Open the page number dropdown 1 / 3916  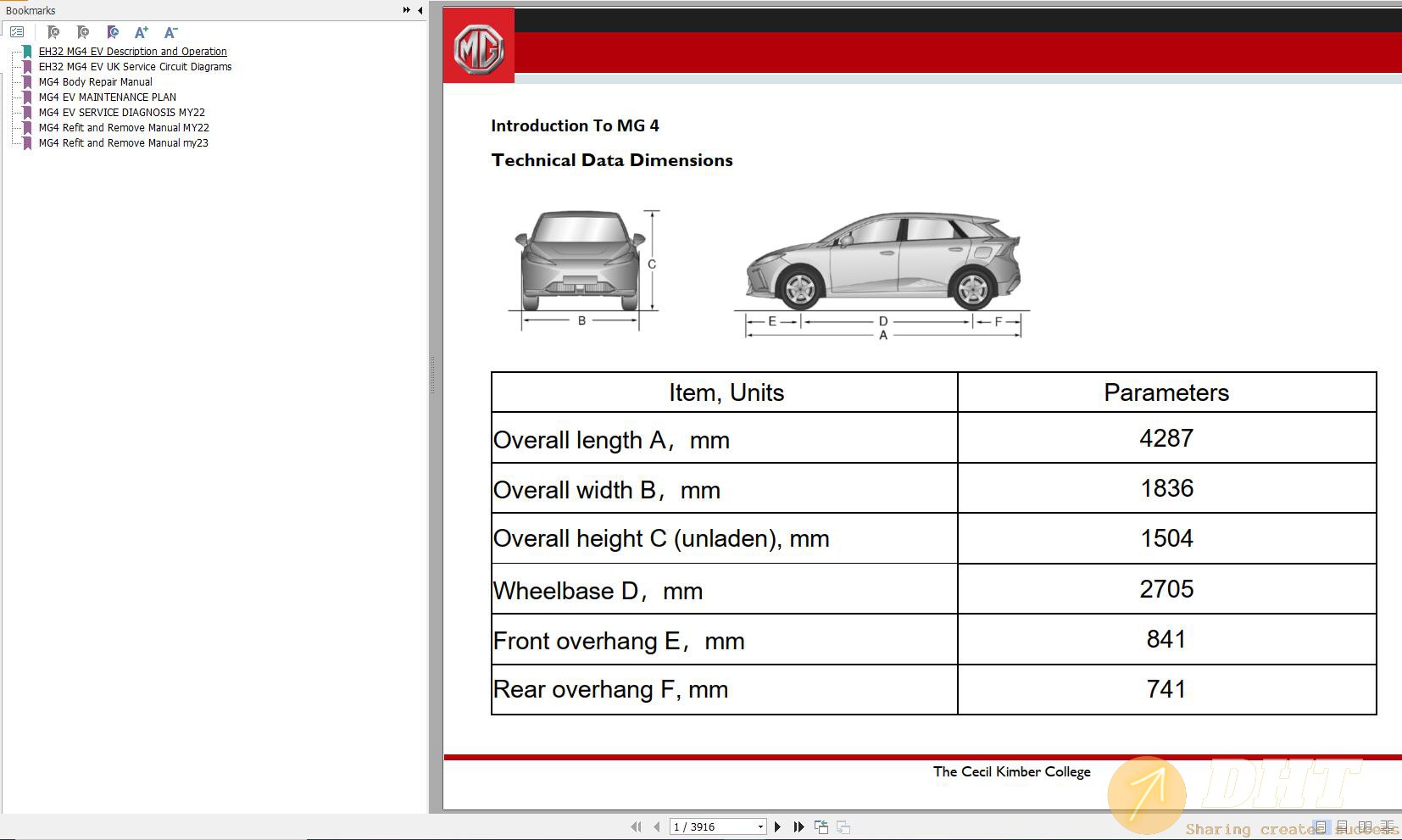click(x=760, y=826)
